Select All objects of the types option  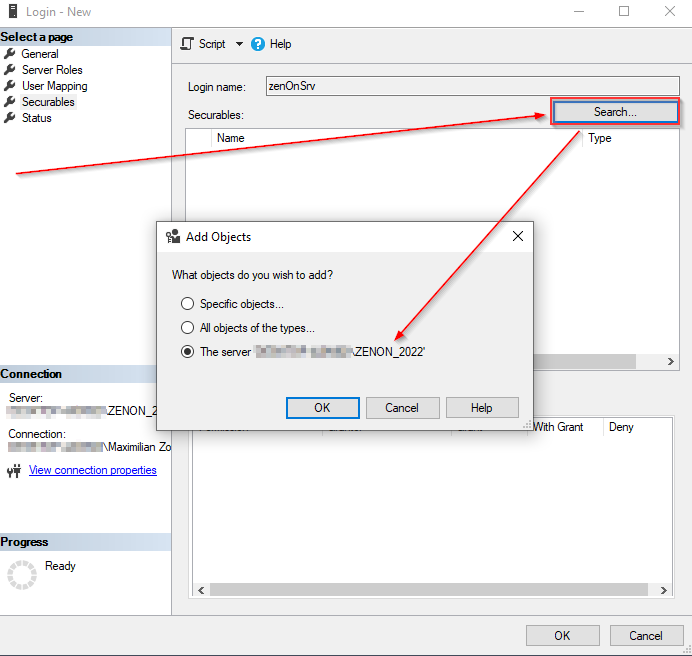coord(187,328)
